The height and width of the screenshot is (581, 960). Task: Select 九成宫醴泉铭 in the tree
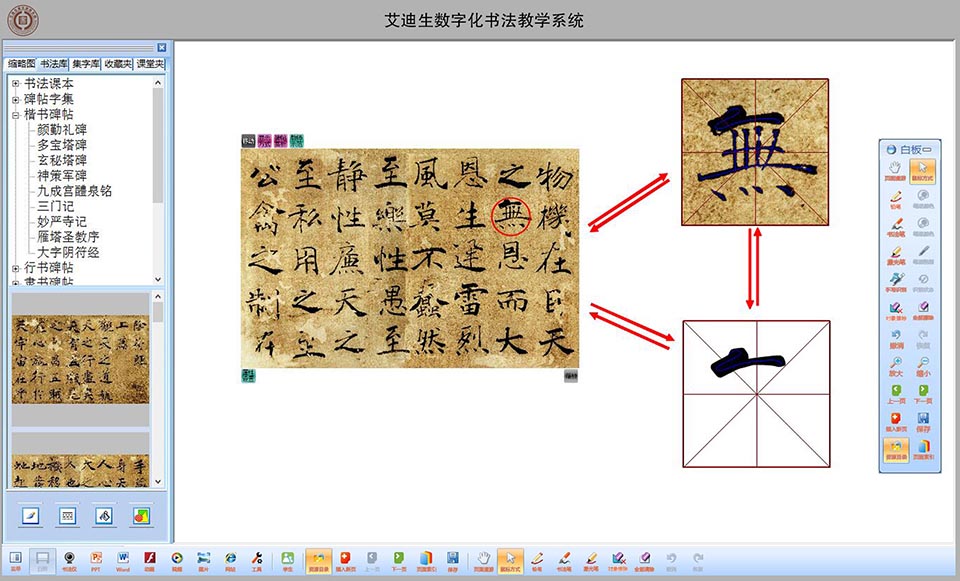75,191
